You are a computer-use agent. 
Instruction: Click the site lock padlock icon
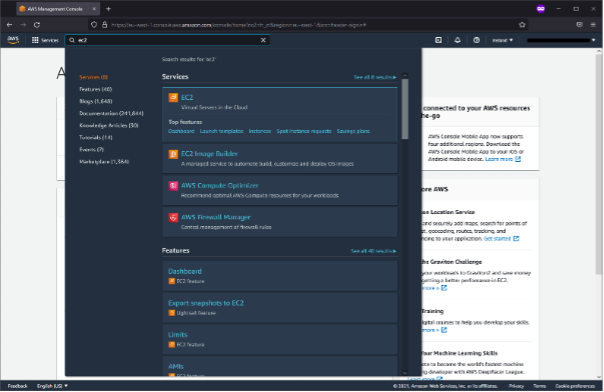click(x=104, y=25)
